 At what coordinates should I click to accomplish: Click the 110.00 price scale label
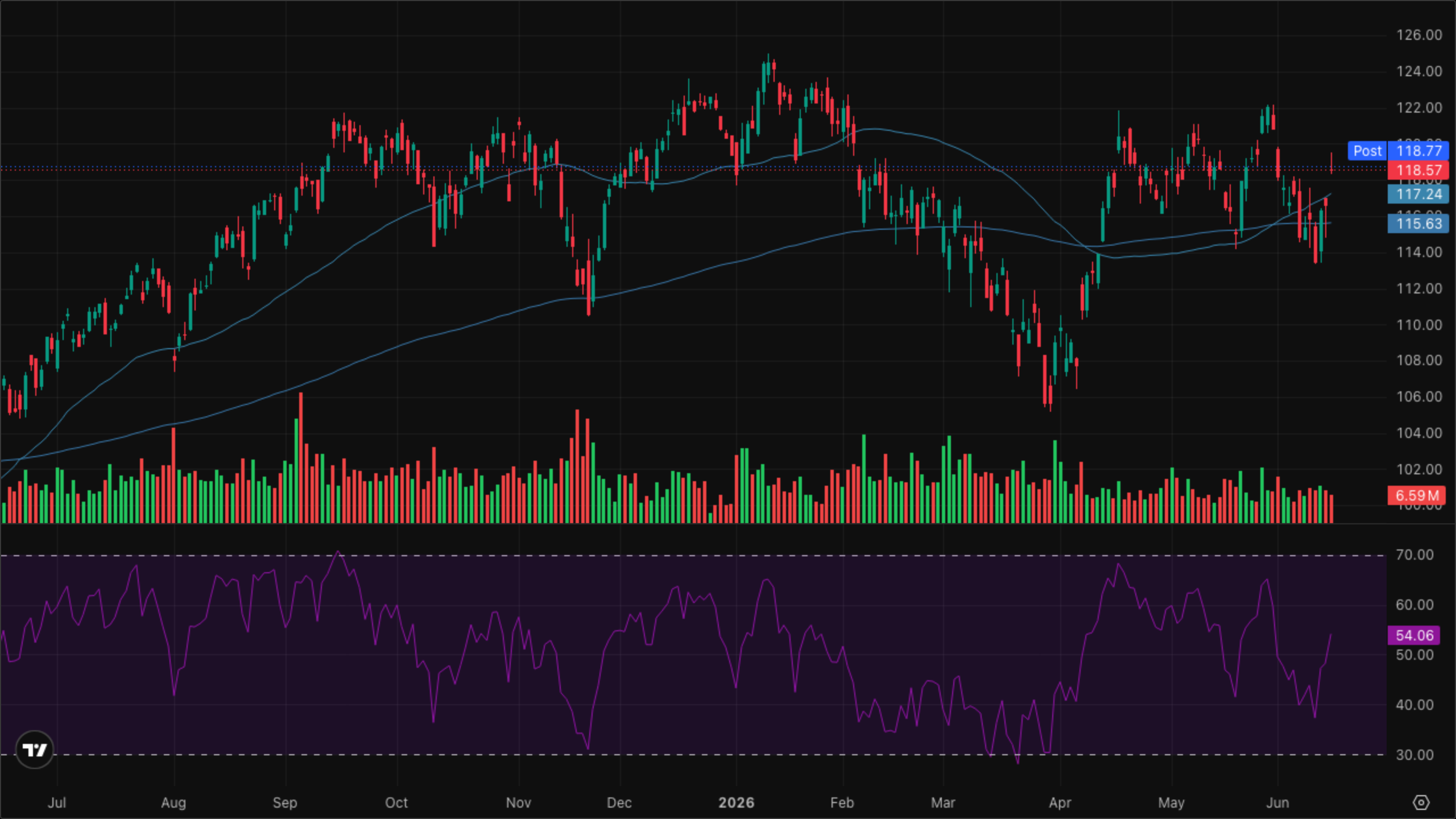point(1419,325)
